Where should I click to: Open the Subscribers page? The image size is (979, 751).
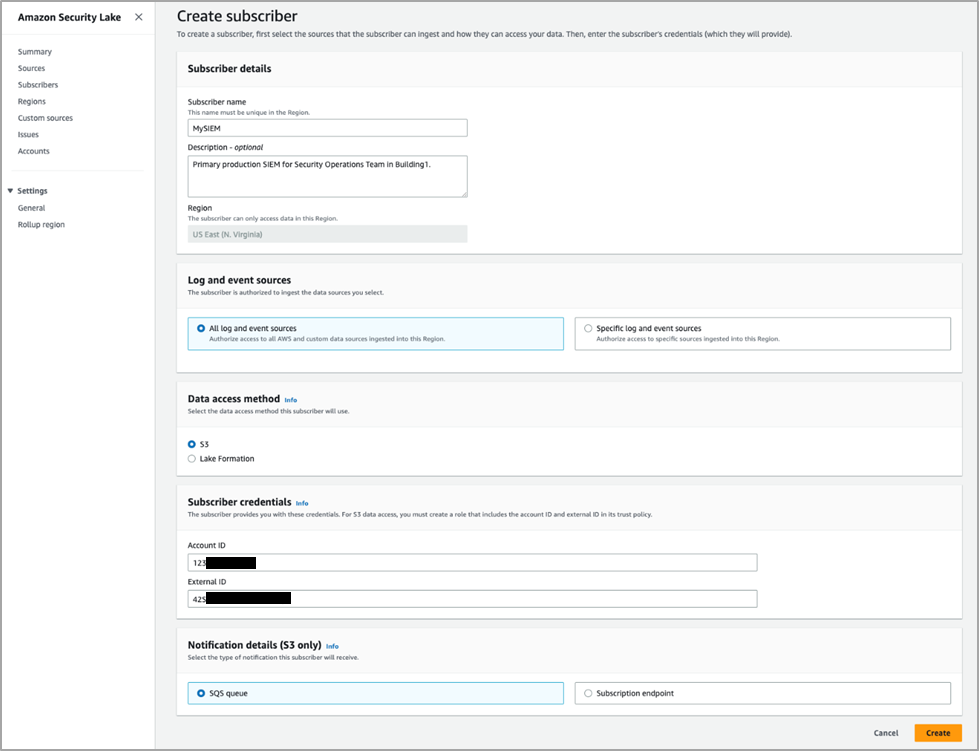[x=37, y=84]
